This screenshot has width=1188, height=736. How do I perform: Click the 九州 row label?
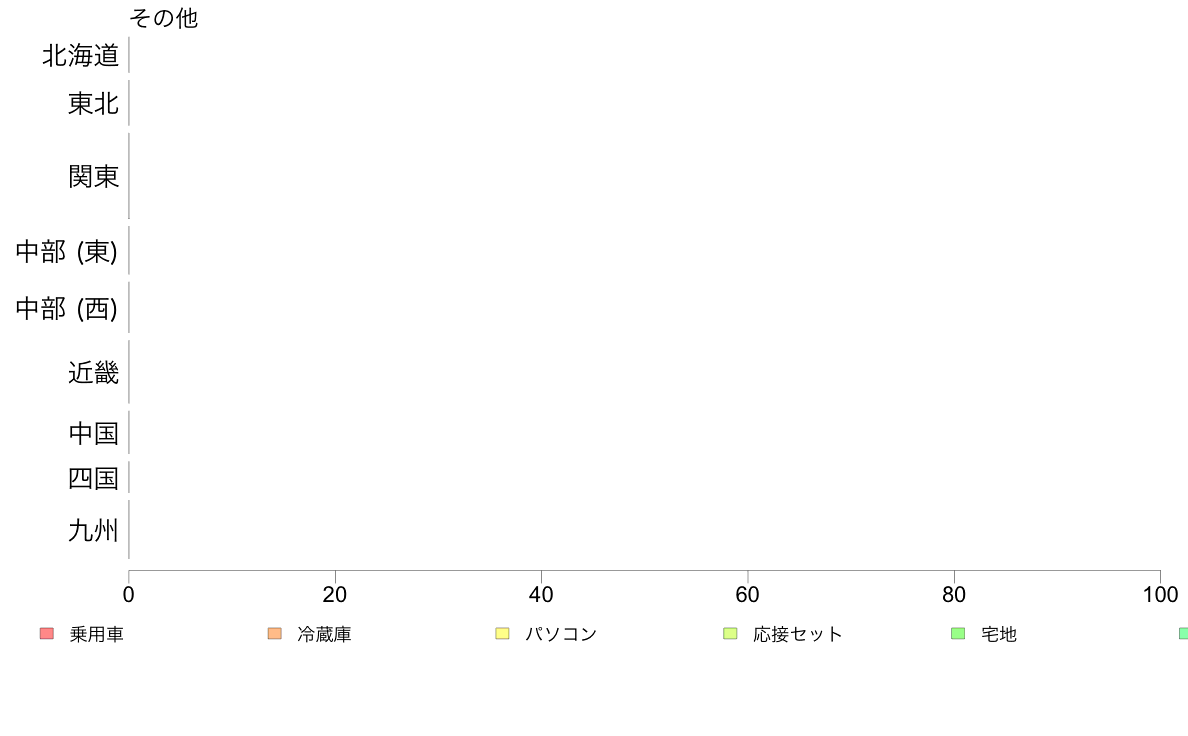[94, 530]
